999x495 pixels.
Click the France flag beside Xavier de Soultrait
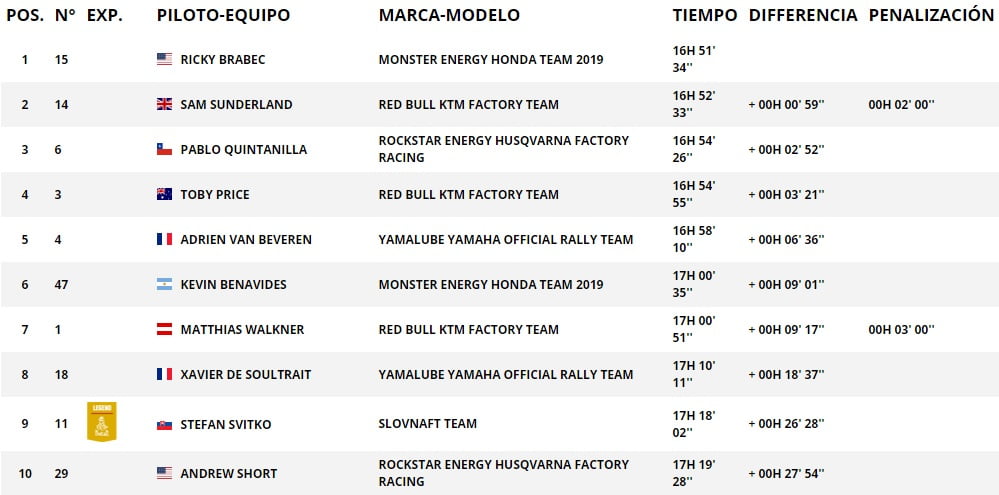pyautogui.click(x=164, y=375)
